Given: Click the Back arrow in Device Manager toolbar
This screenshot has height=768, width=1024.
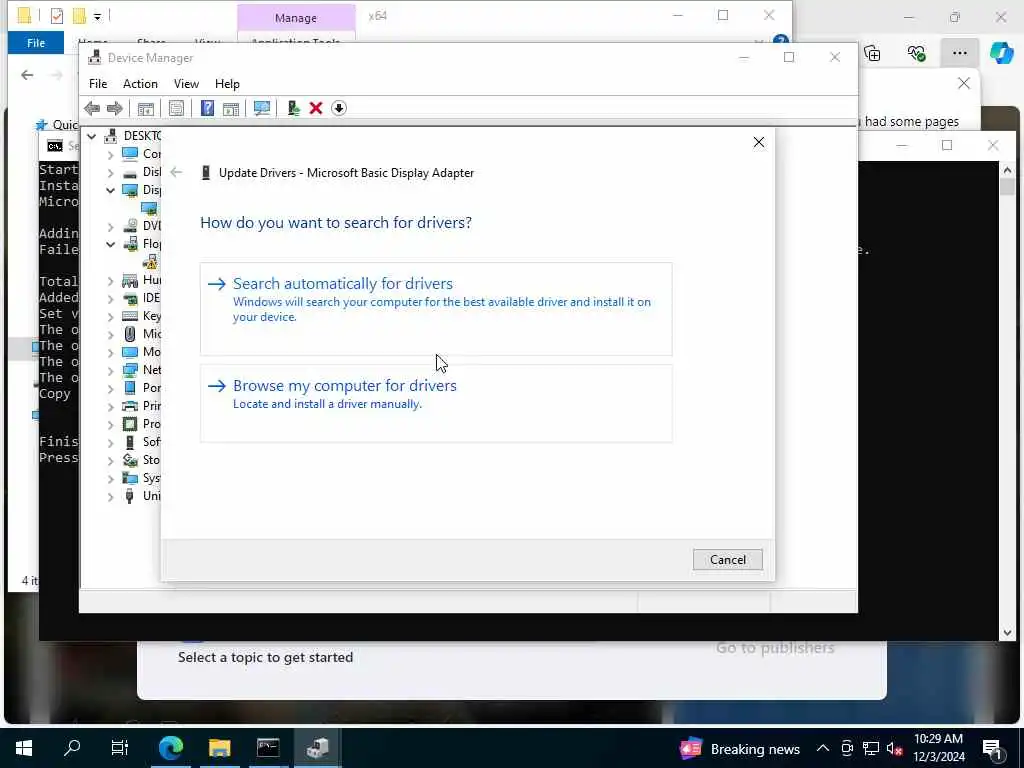Looking at the screenshot, I should click(x=92, y=108).
